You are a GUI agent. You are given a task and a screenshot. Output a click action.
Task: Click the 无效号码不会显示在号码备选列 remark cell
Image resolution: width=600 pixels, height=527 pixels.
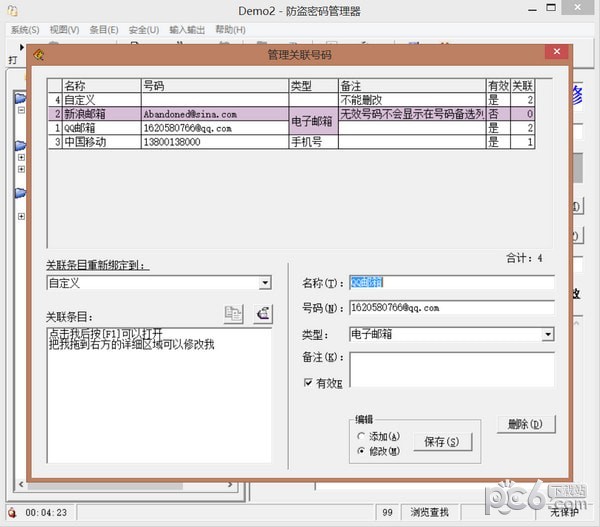tap(412, 114)
